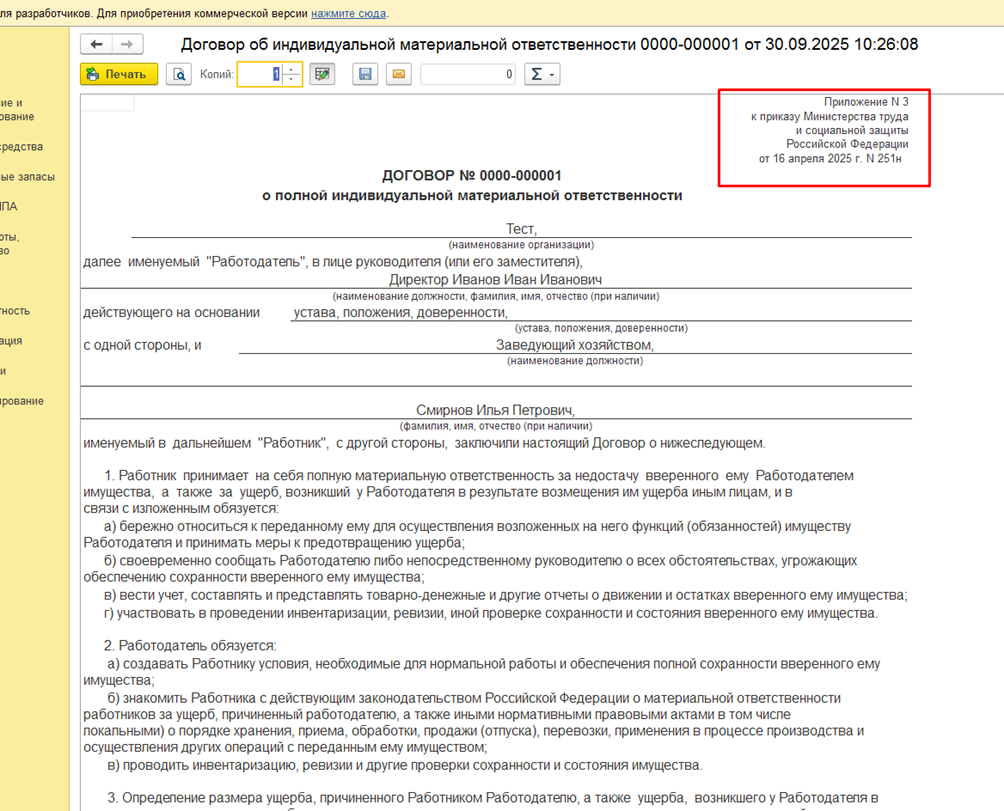Increase the copies count with up arrow
The image size is (1004, 811).
[291, 68]
